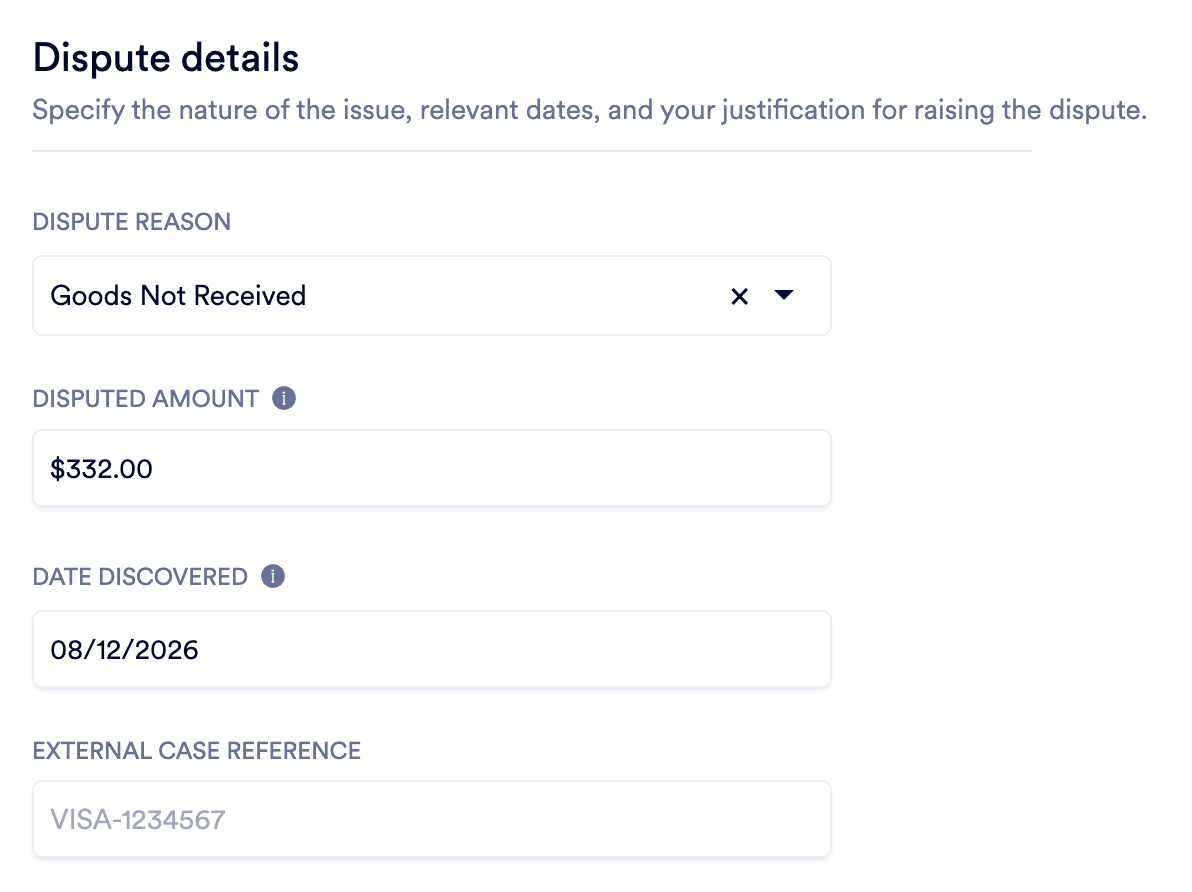Place cursor on the 08/12/2026 date text
Image resolution: width=1192 pixels, height=892 pixels.
125,650
